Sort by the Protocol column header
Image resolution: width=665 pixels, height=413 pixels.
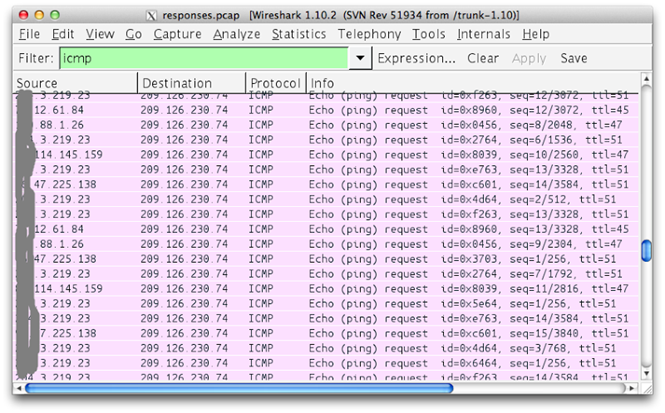tap(275, 82)
